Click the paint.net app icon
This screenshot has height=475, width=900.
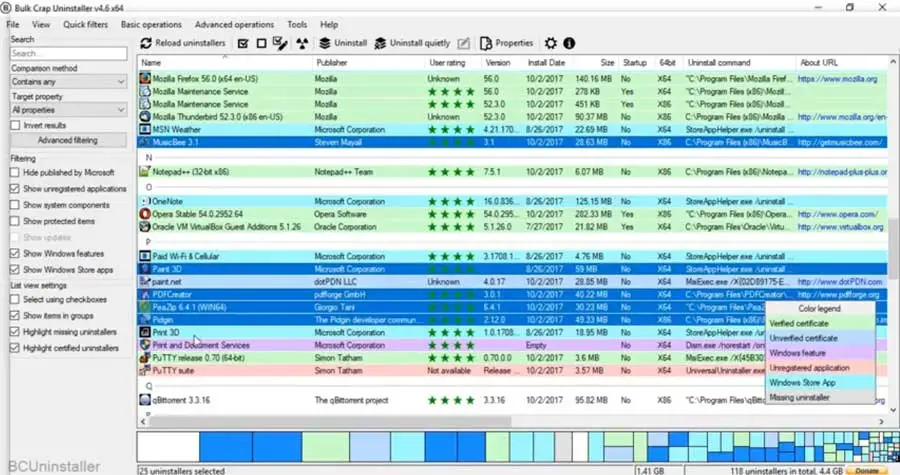pos(145,282)
